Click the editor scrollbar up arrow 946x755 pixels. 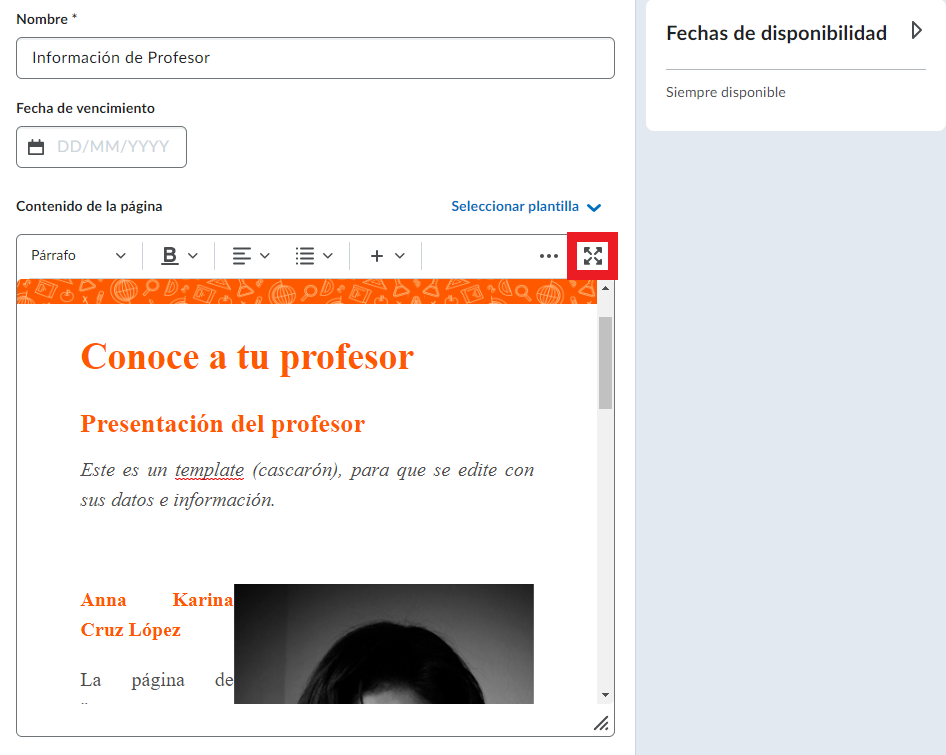pyautogui.click(x=605, y=289)
